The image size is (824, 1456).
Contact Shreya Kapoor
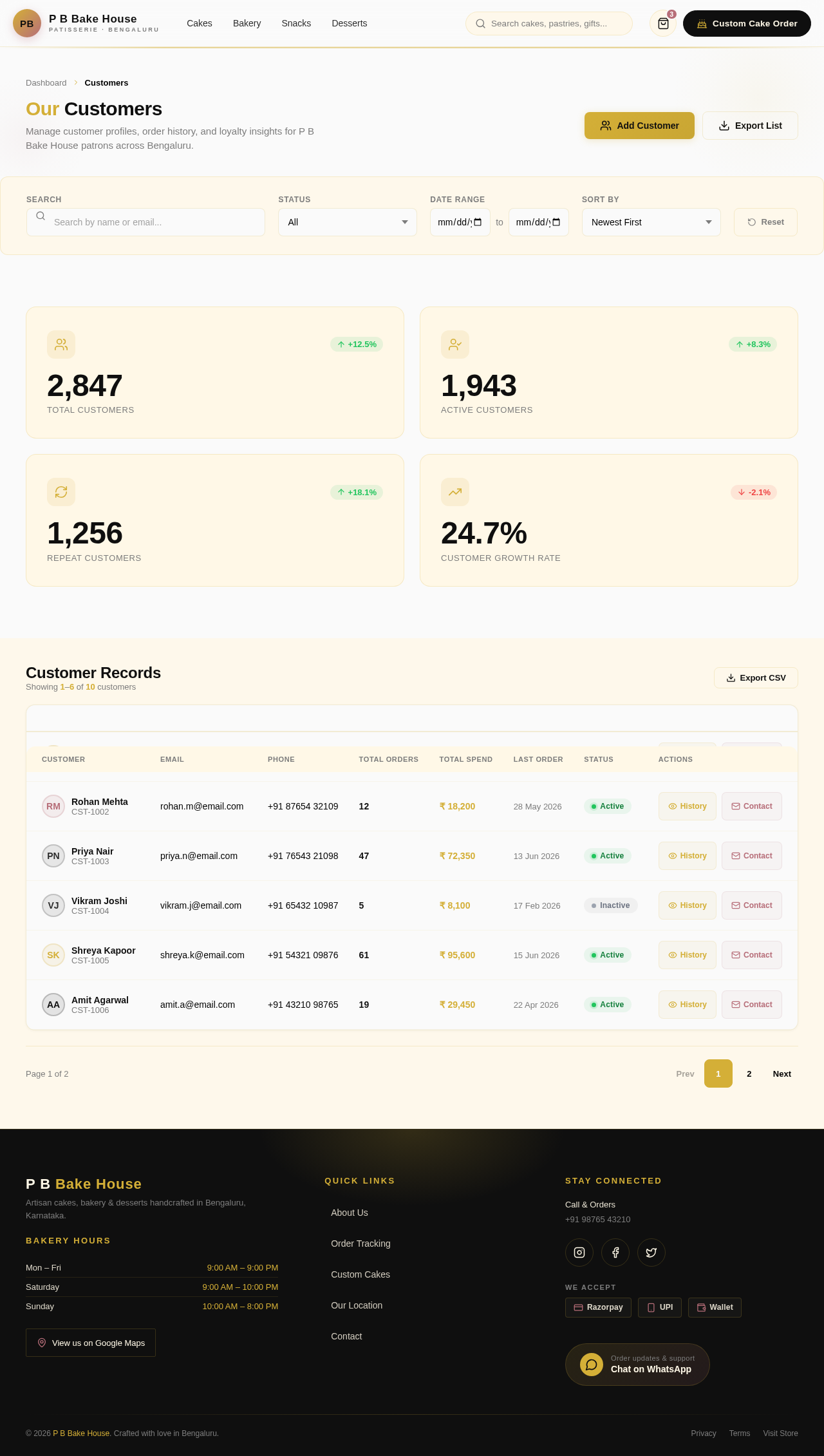[x=752, y=955]
